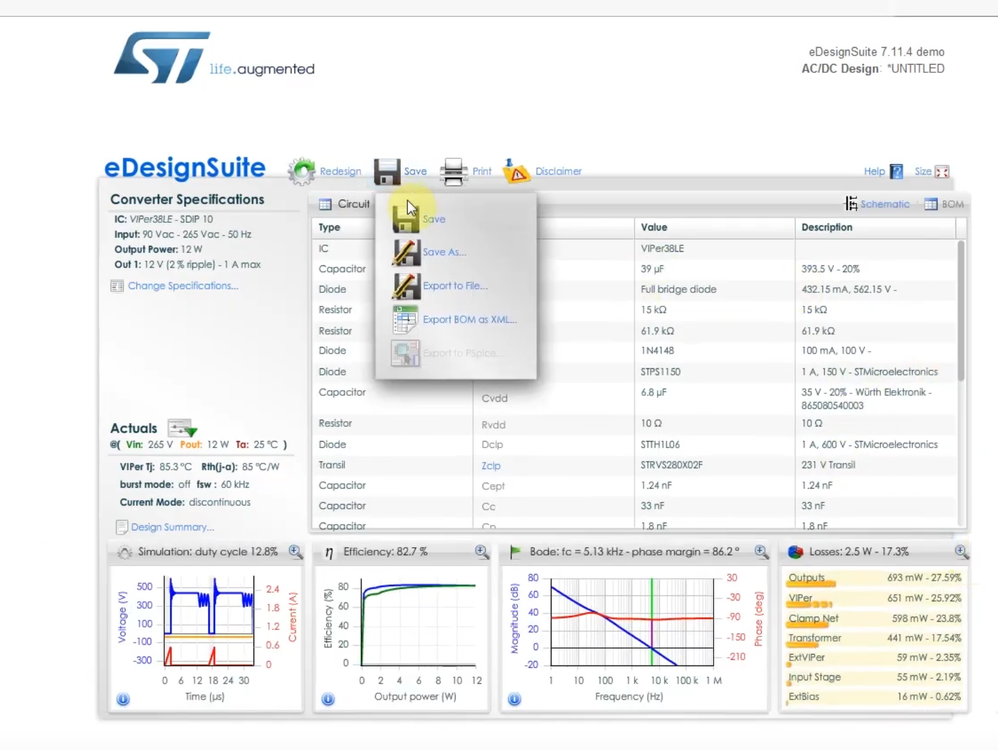This screenshot has height=750, width=998.
Task: Click the Input Stage loss row
Action: (x=875, y=677)
